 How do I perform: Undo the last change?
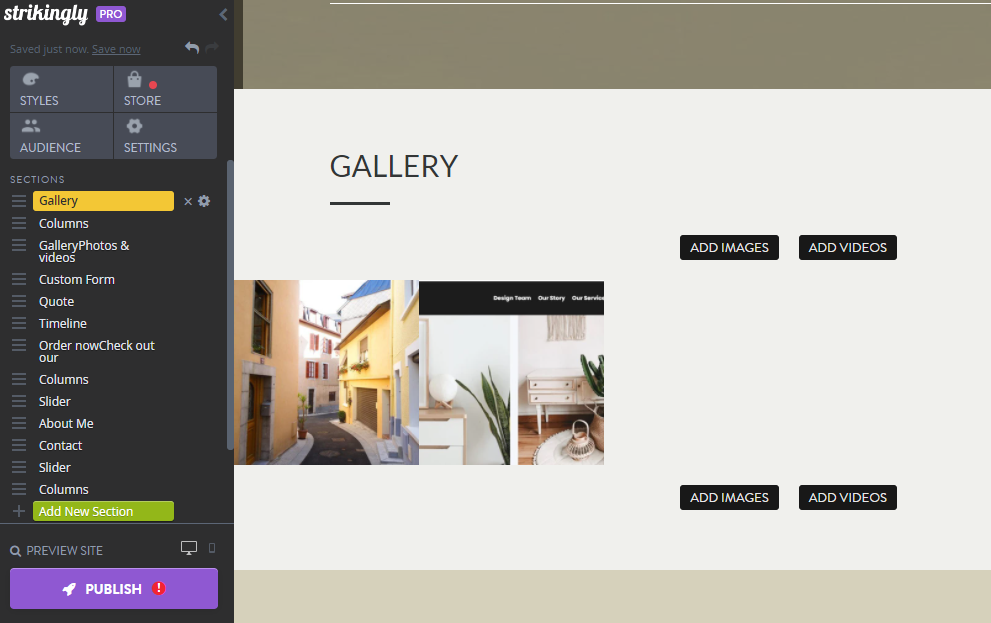[191, 46]
